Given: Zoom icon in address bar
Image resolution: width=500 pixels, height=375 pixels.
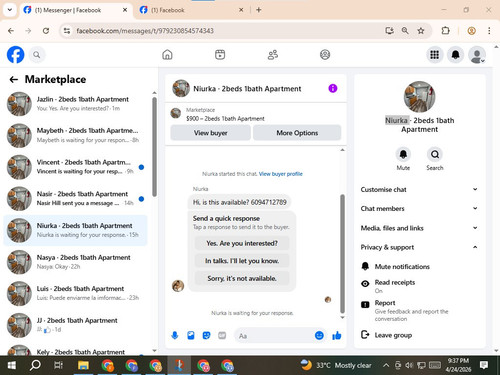Looking at the screenshot, I should [x=405, y=31].
